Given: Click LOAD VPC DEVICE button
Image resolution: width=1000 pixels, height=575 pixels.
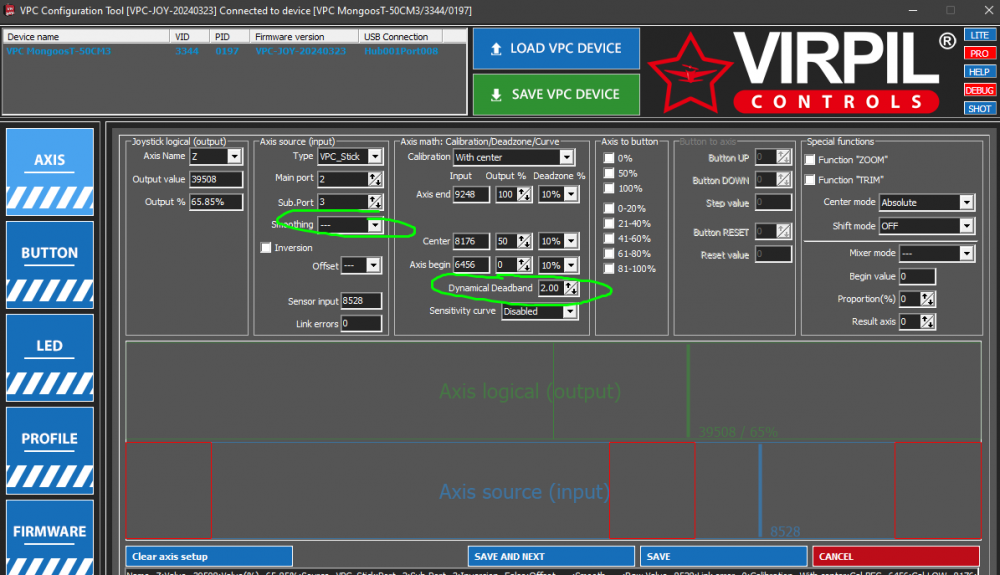Looking at the screenshot, I should tap(556, 48).
